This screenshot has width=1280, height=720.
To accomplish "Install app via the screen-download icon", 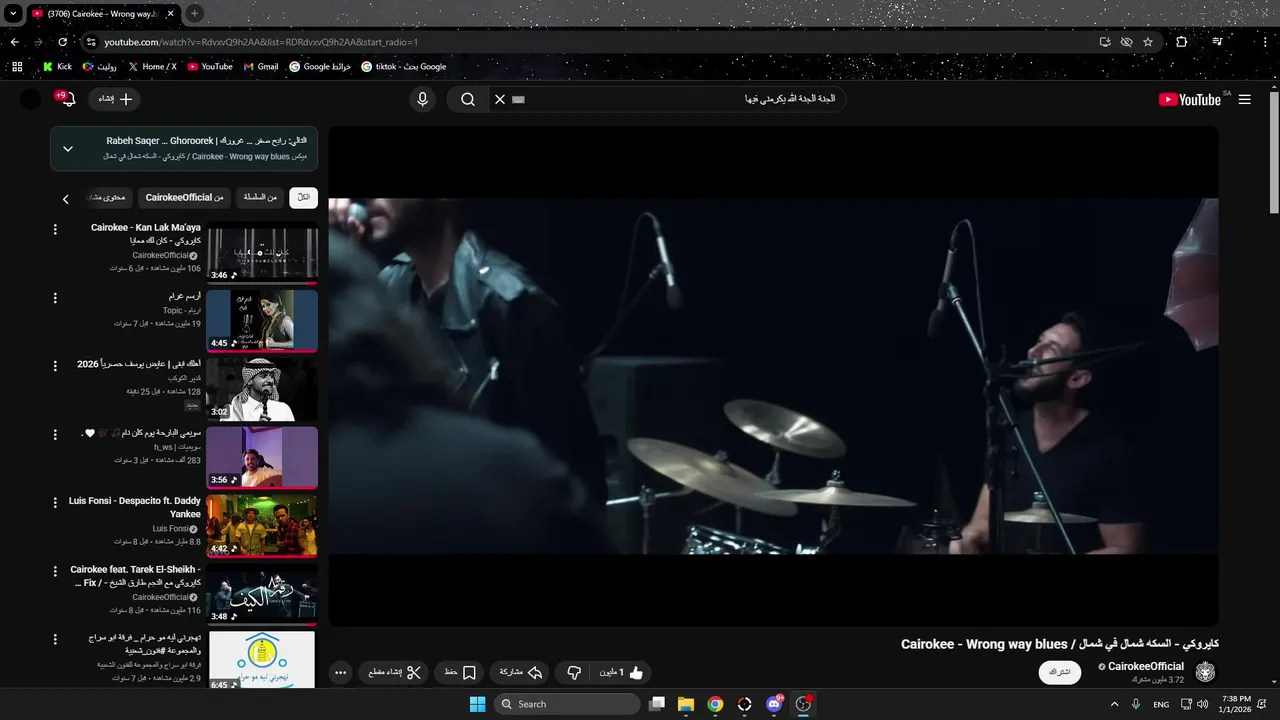I will click(1105, 42).
